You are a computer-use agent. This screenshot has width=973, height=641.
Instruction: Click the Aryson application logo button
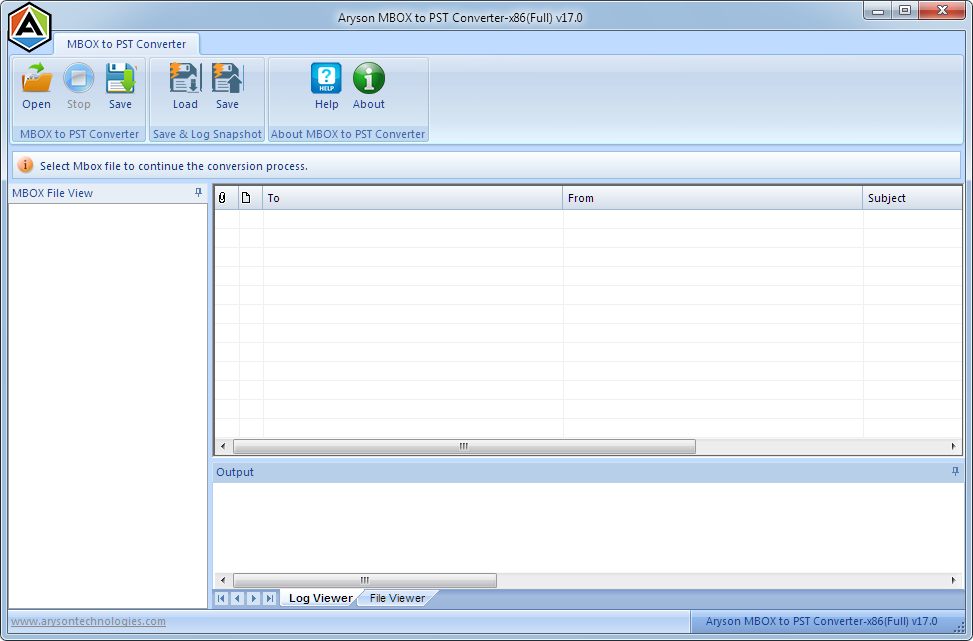pos(29,27)
